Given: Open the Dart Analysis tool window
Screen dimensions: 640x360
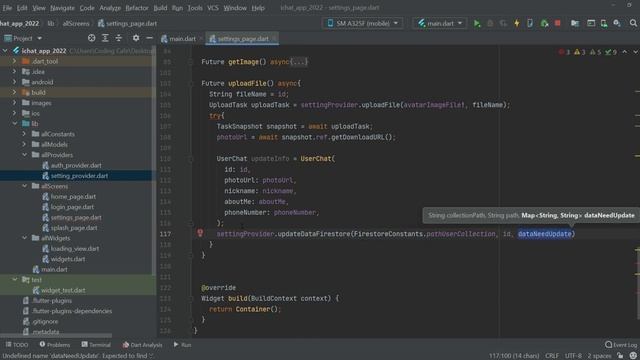Looking at the screenshot, I should [x=142, y=345].
